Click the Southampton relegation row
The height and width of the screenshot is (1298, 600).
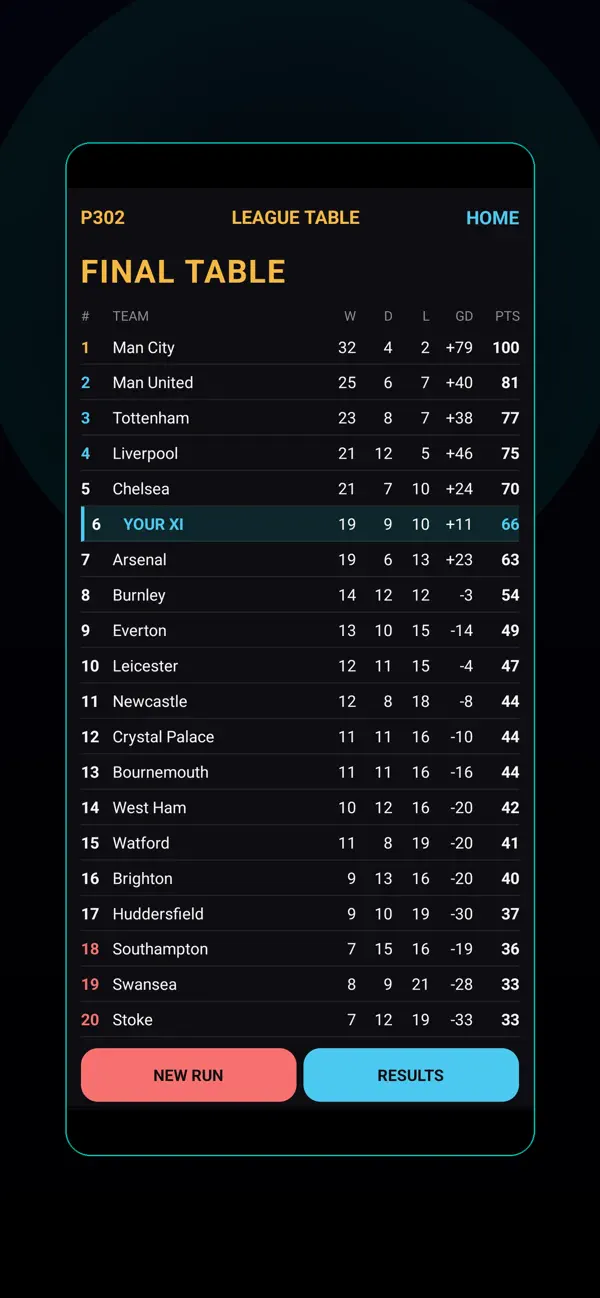(300, 949)
